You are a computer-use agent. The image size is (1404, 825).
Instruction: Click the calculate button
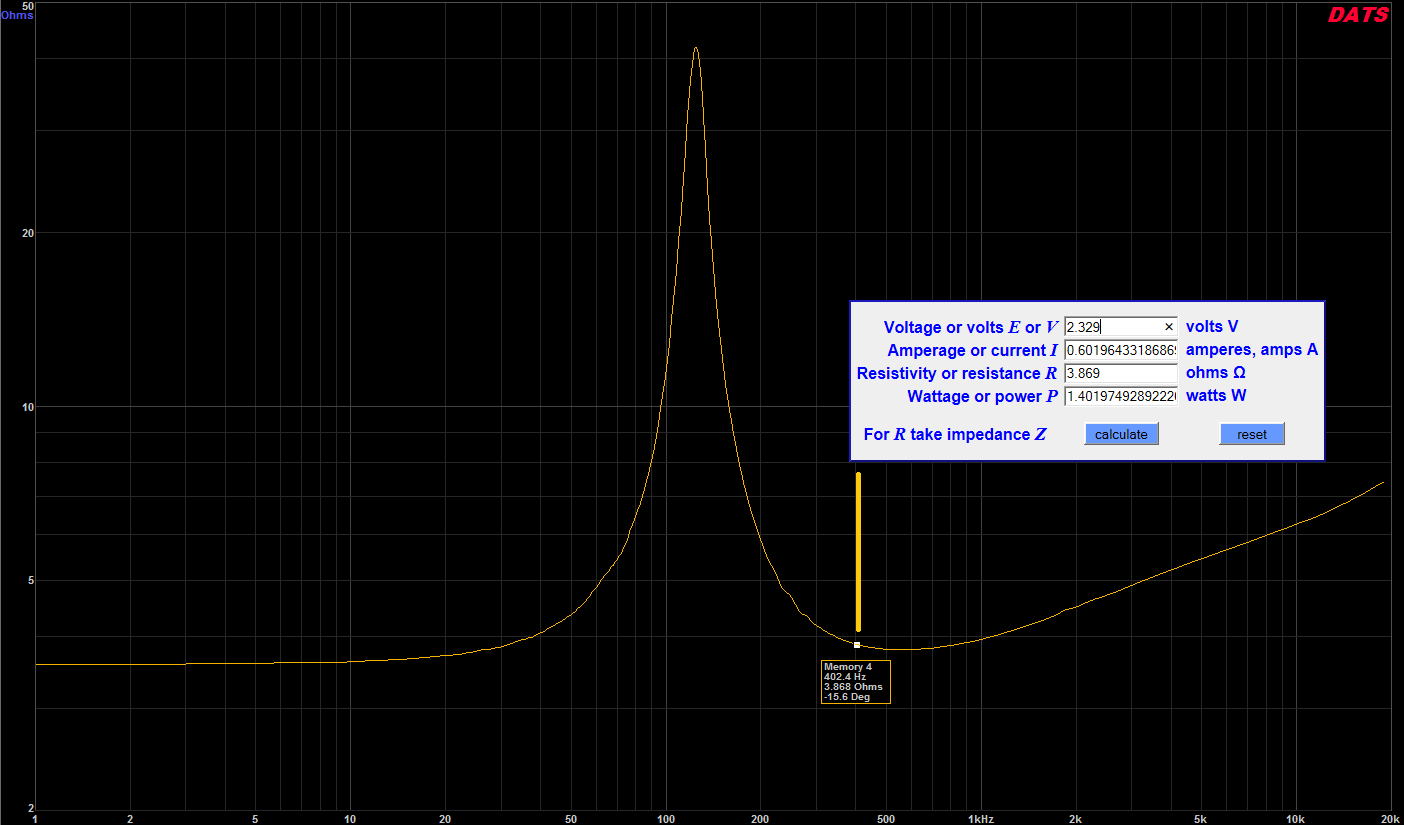[x=1121, y=434]
